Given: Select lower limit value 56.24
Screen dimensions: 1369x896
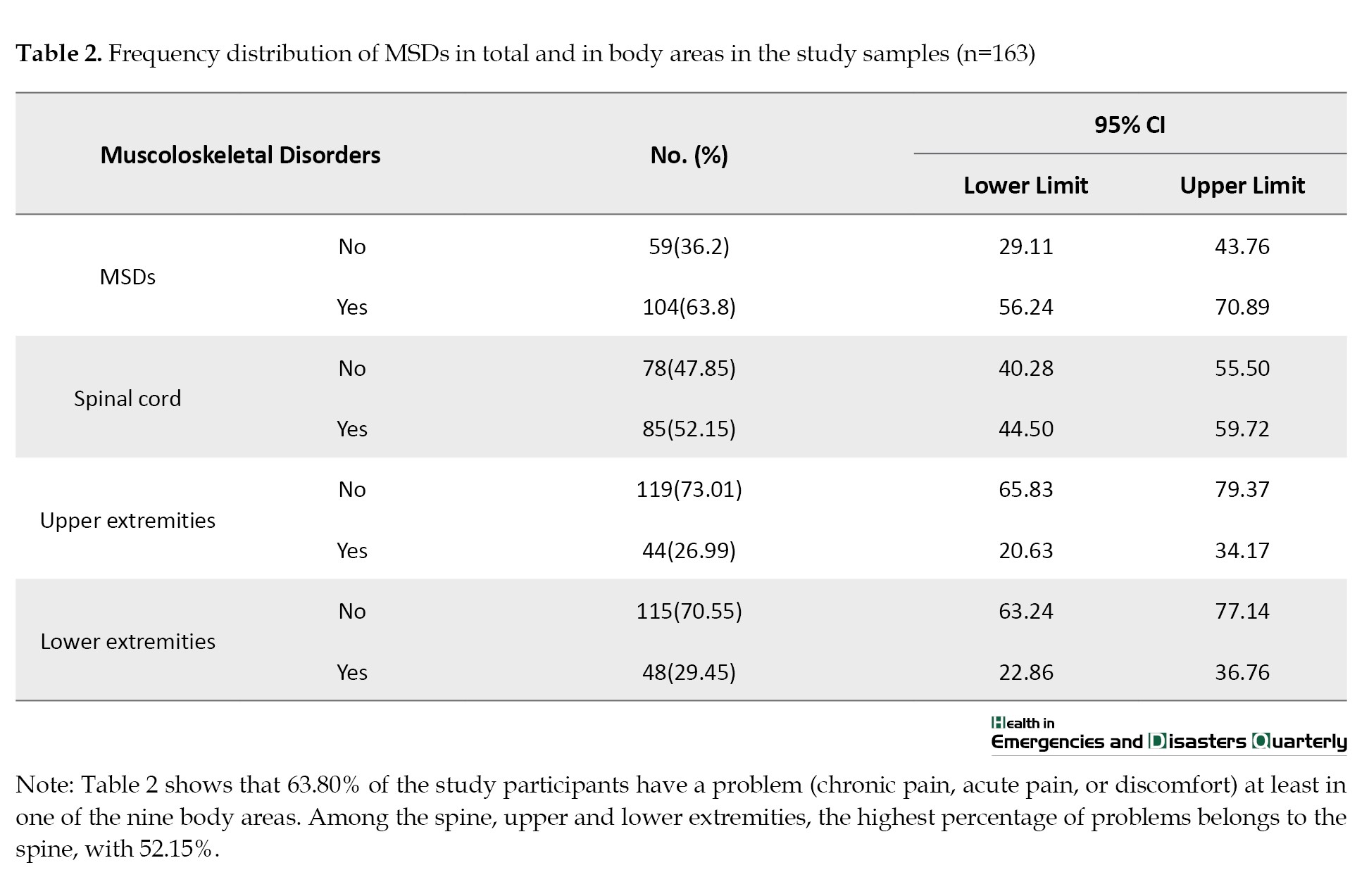Looking at the screenshot, I should pyautogui.click(x=1025, y=307).
